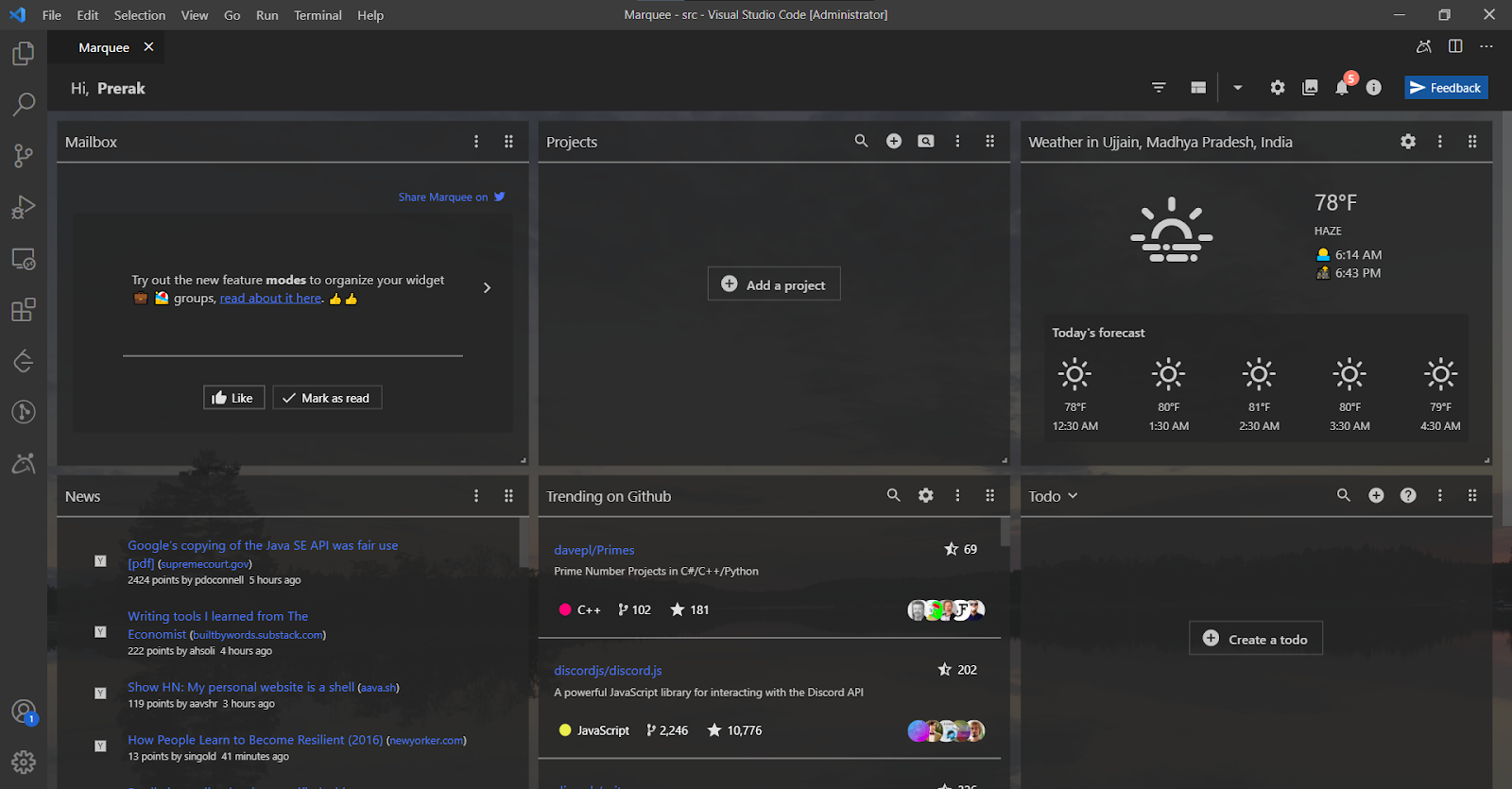This screenshot has height=789, width=1512.
Task: Click the Feedback button
Action: point(1446,88)
